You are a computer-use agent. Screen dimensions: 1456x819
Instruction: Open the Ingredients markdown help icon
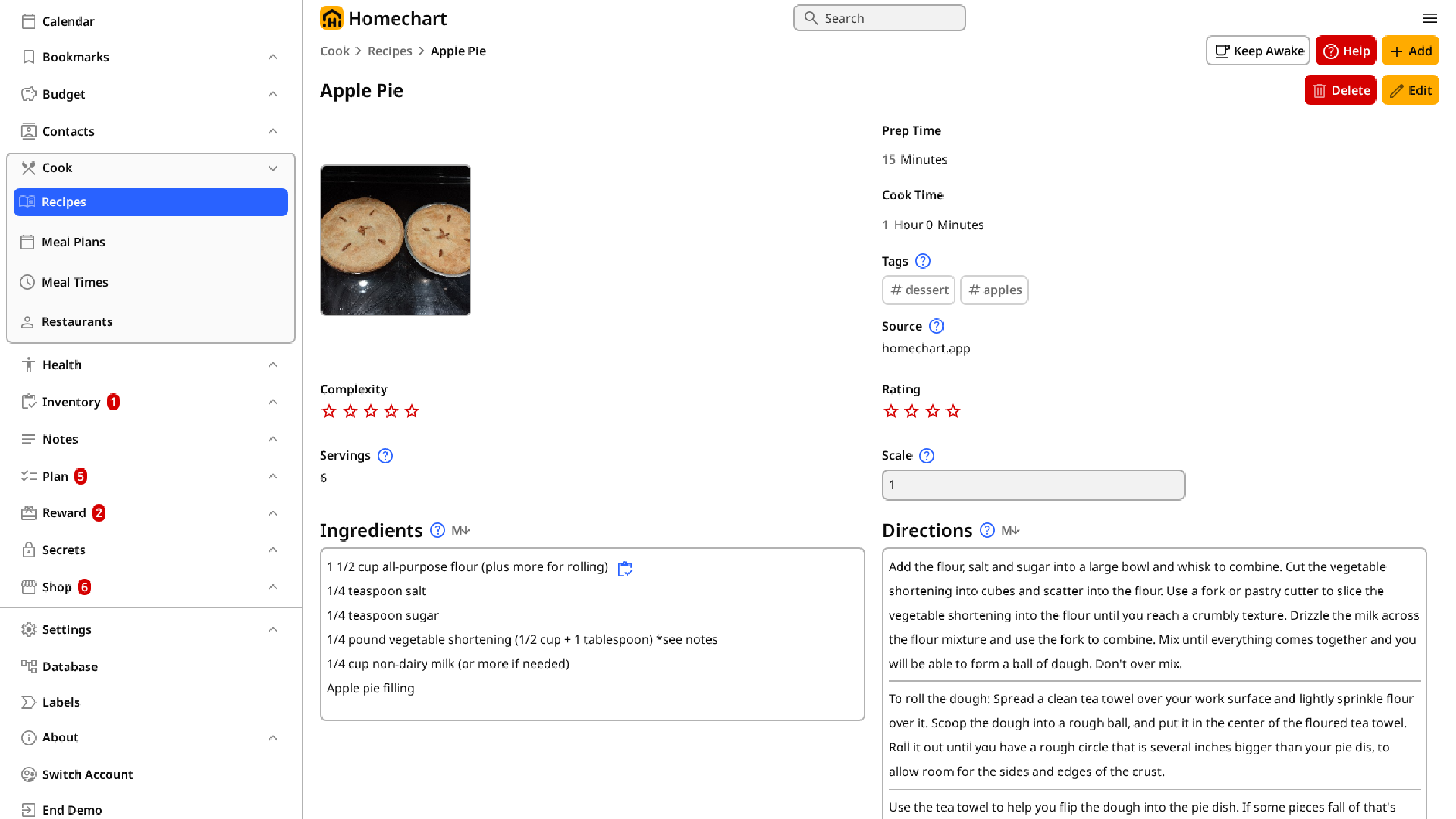[x=462, y=530]
